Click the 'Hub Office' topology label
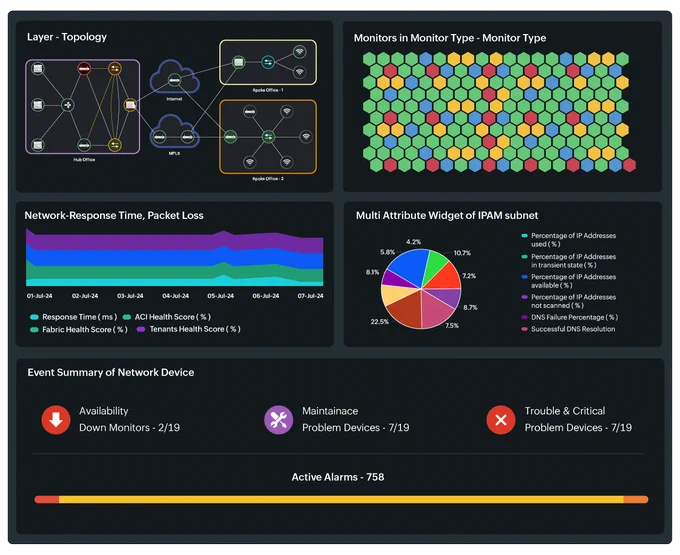 coord(84,160)
